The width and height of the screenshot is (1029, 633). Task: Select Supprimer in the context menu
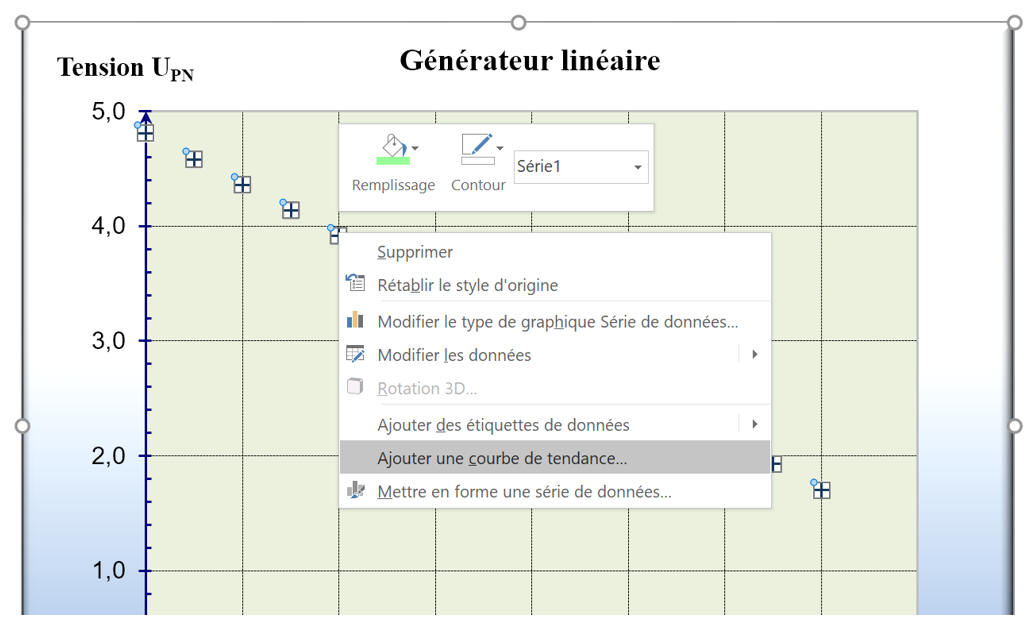point(555,252)
